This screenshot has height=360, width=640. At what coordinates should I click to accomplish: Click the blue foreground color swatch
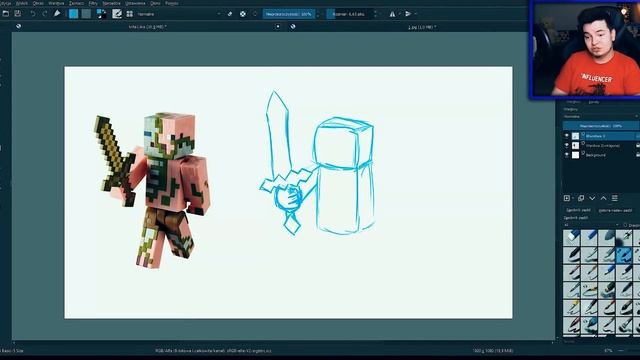(x=73, y=14)
